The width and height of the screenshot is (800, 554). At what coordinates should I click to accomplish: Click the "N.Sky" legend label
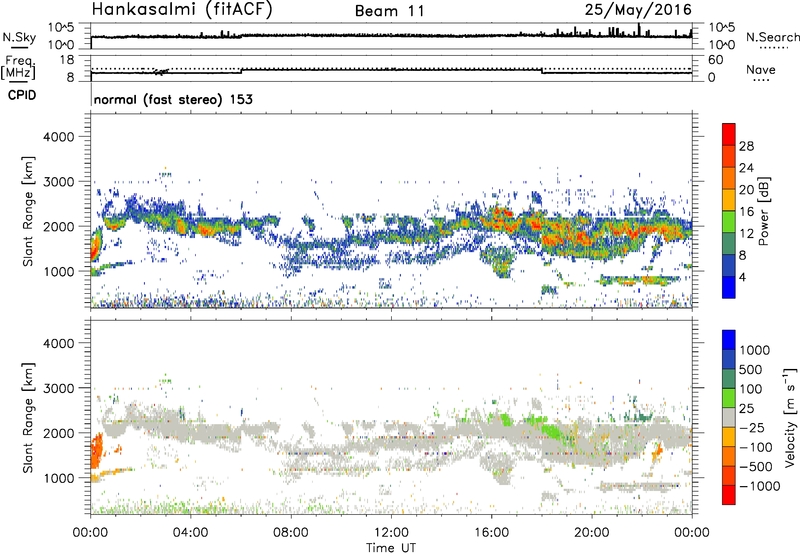(x=19, y=37)
